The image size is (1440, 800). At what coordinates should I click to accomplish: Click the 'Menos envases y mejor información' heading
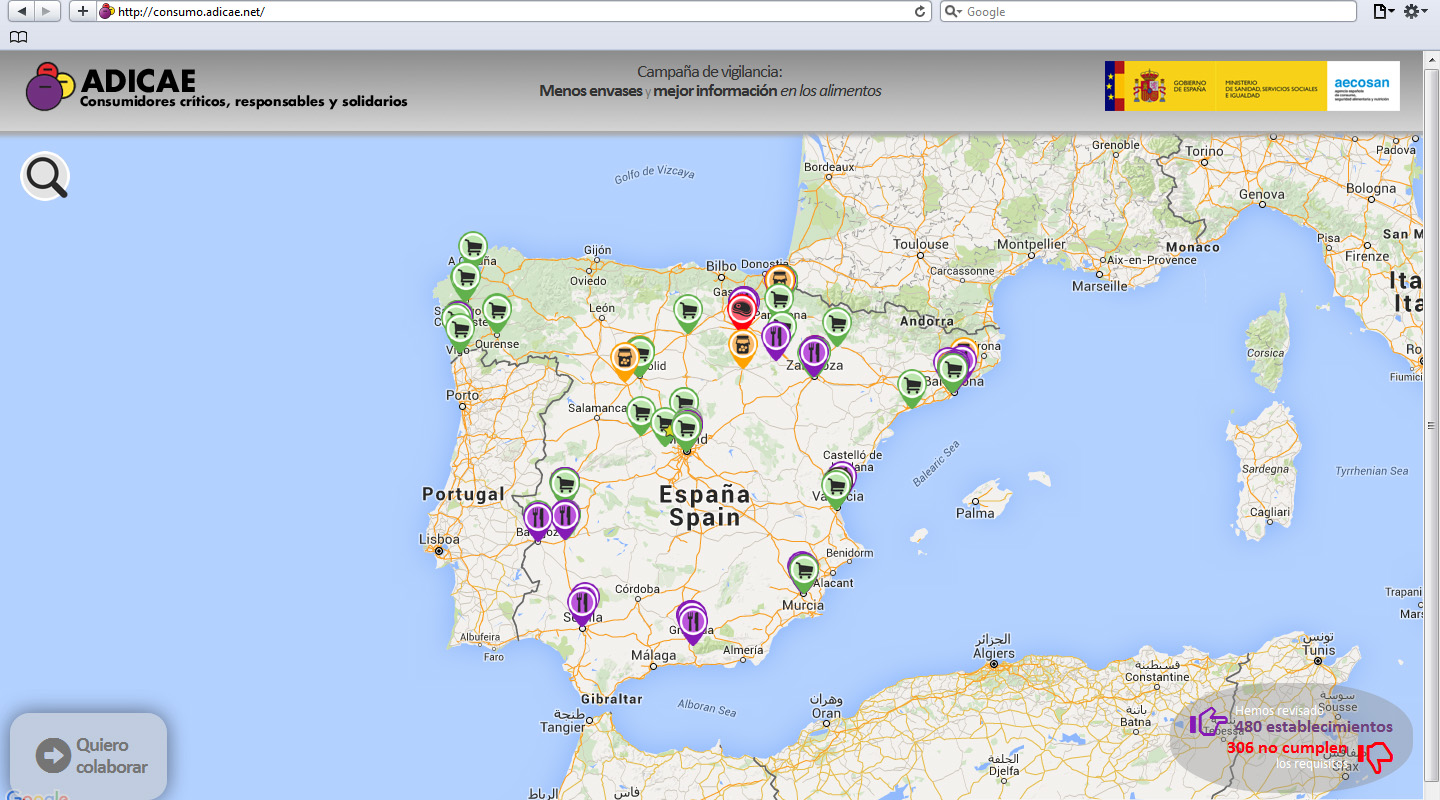pos(710,91)
